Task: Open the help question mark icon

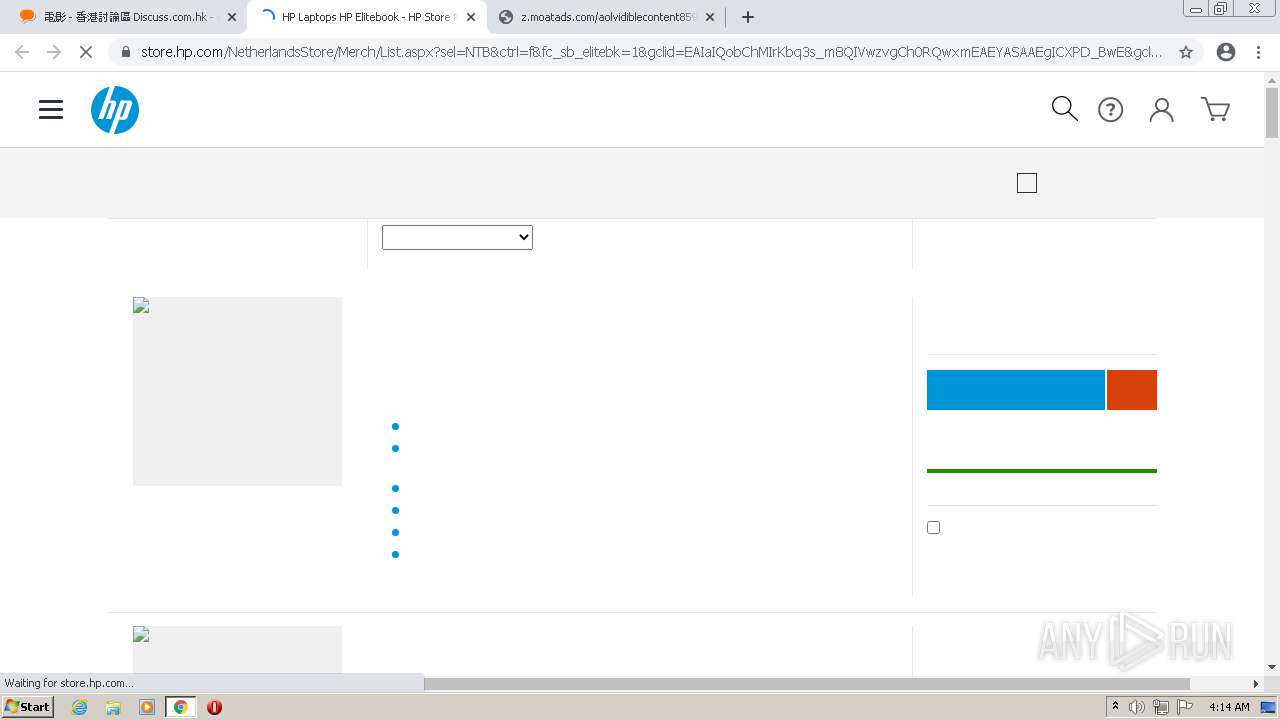Action: 1110,110
